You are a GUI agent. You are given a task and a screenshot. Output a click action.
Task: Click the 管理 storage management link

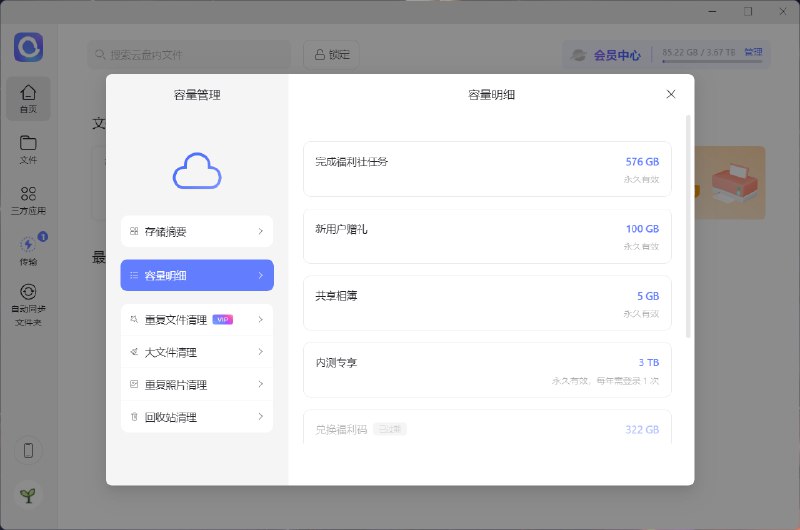pos(753,52)
